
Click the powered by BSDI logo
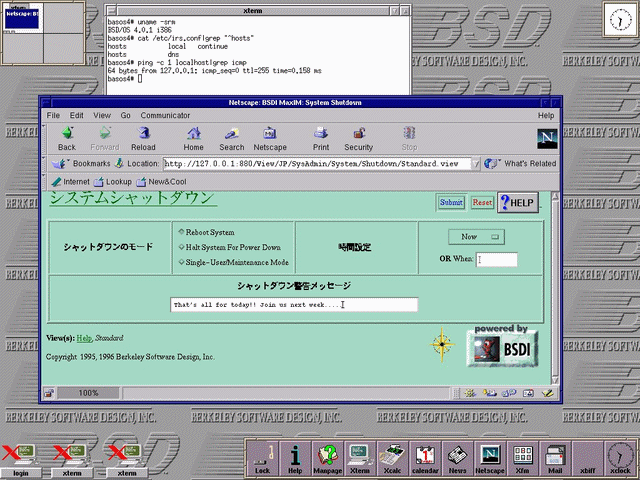[503, 346]
